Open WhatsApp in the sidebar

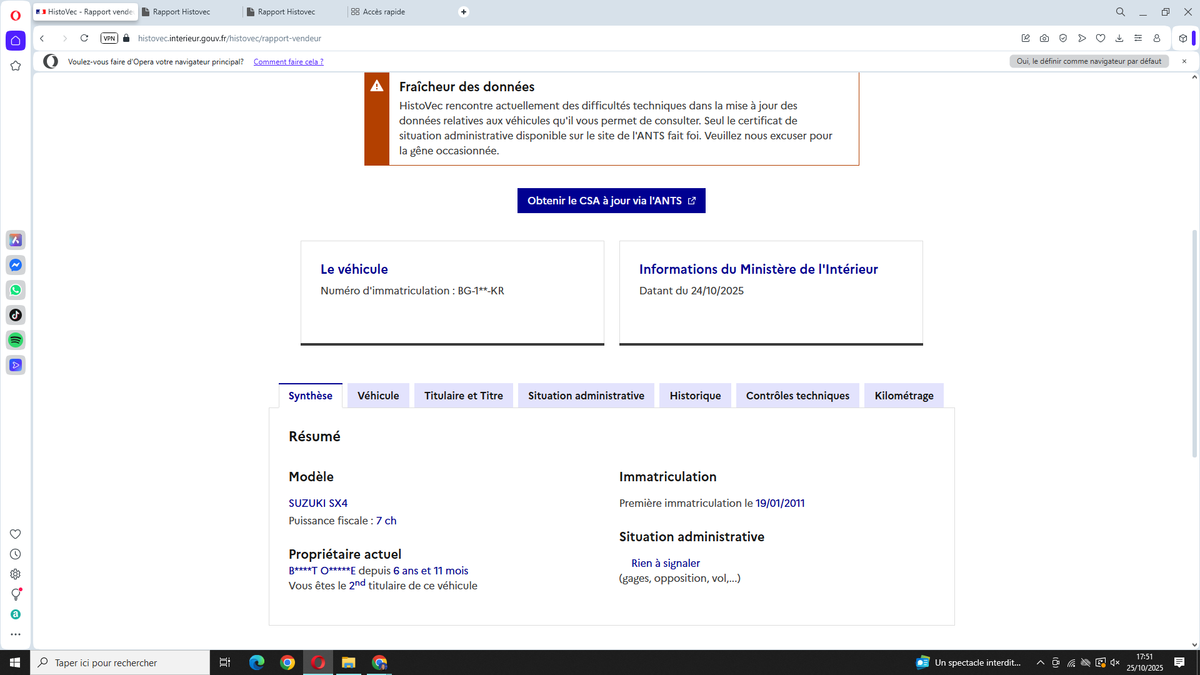tap(15, 290)
